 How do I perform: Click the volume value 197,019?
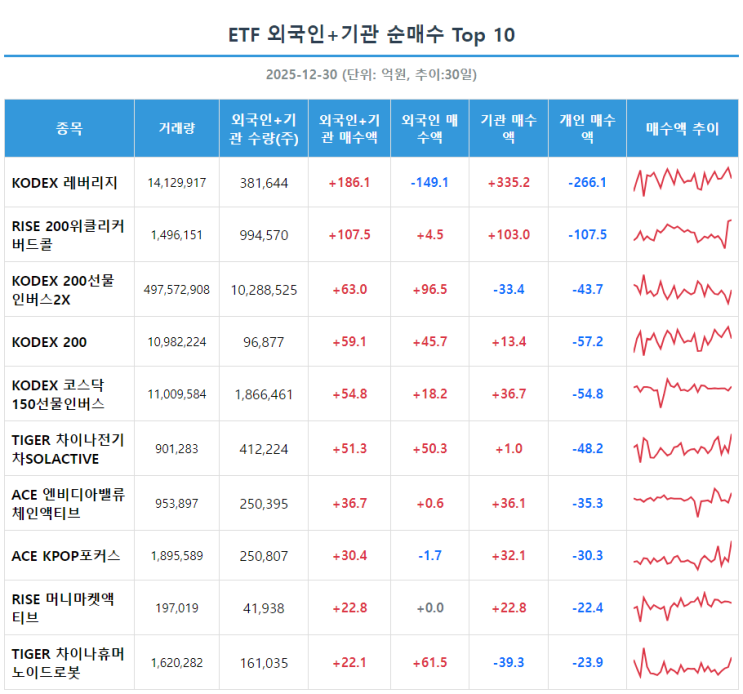177,608
